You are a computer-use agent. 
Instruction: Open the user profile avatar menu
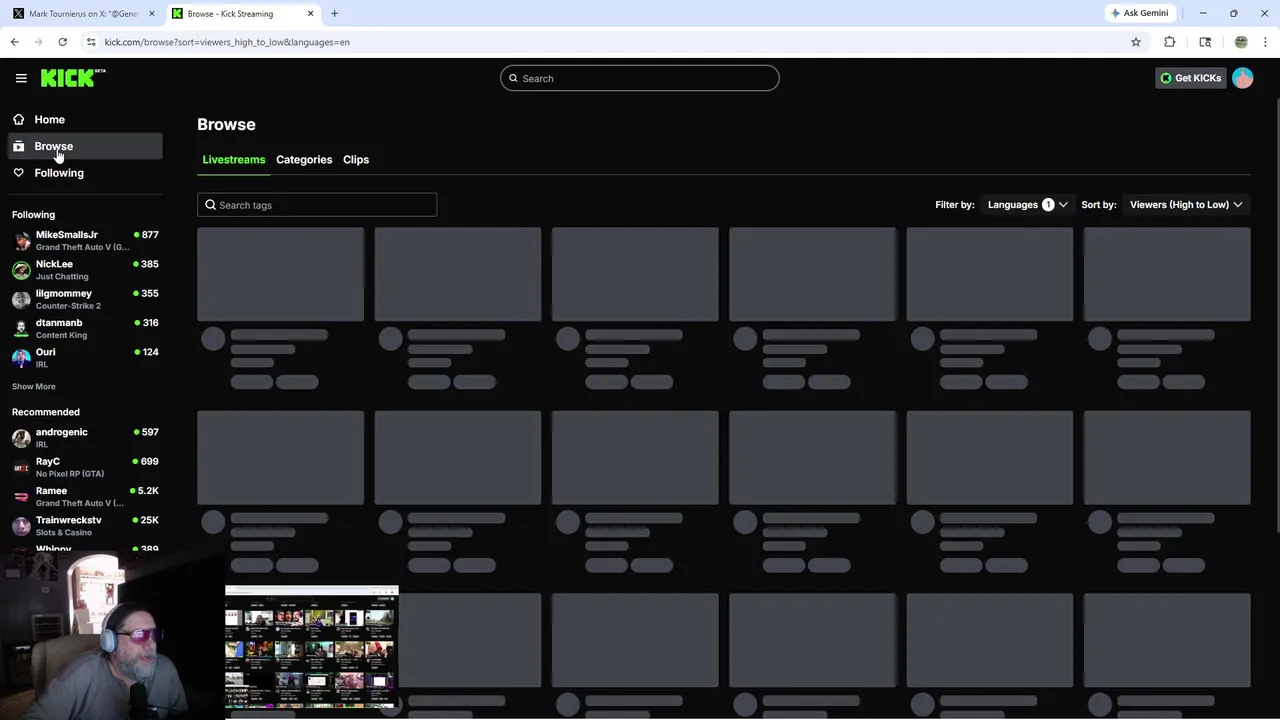coord(1243,78)
